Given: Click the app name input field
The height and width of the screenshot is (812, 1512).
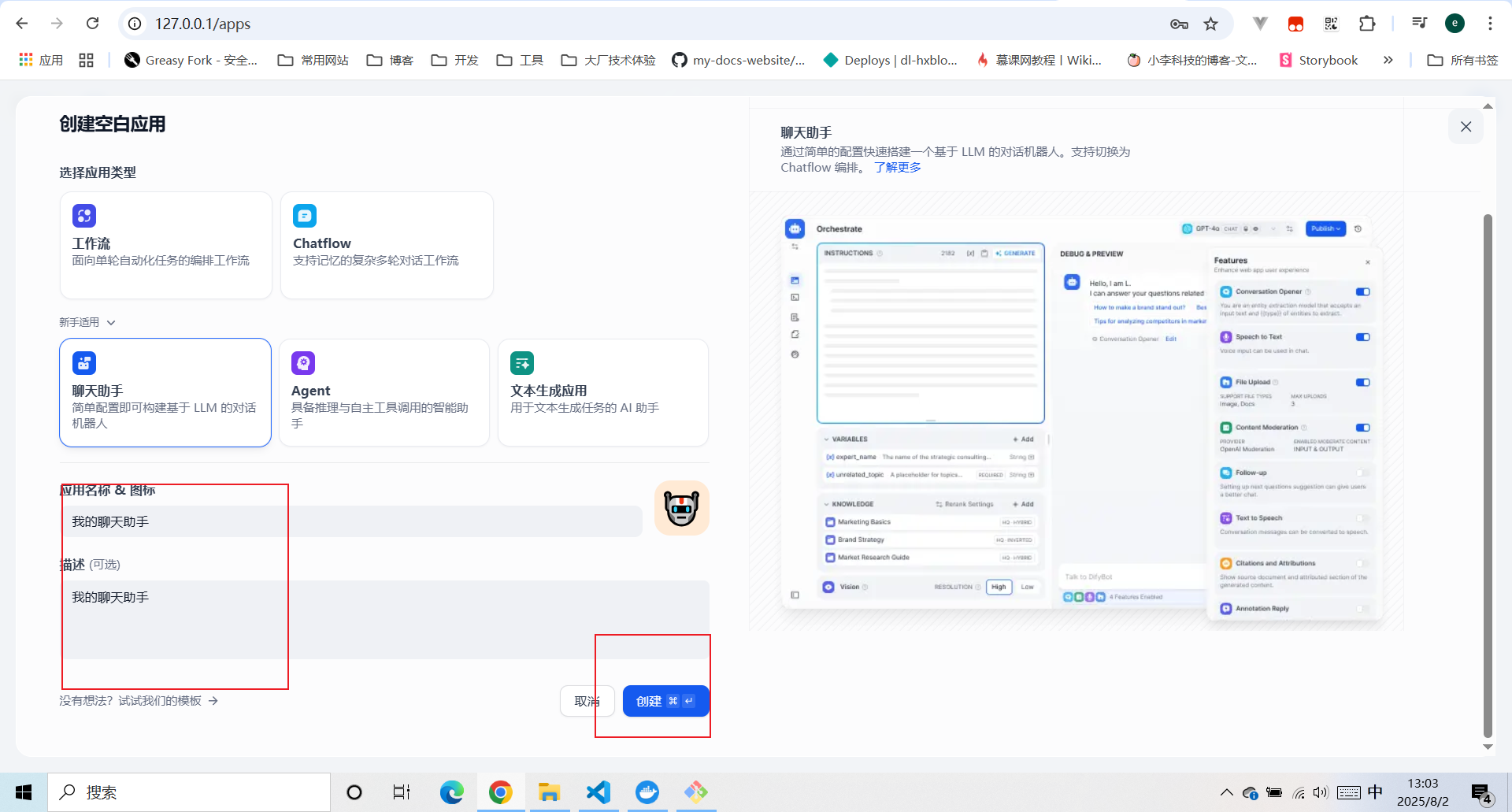Looking at the screenshot, I should click(x=350, y=521).
